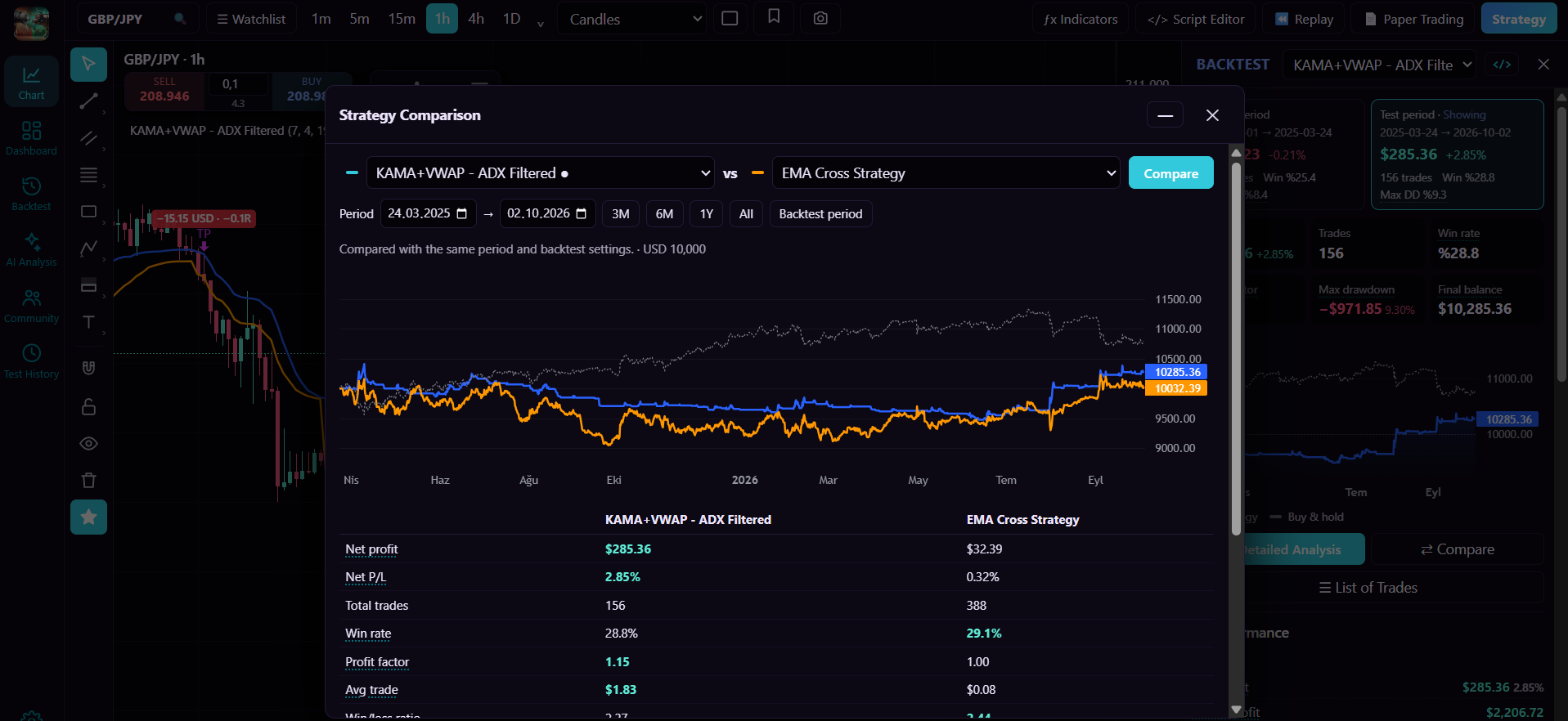1568x721 pixels.
Task: Select the 1h timeframe tab
Action: tap(442, 19)
